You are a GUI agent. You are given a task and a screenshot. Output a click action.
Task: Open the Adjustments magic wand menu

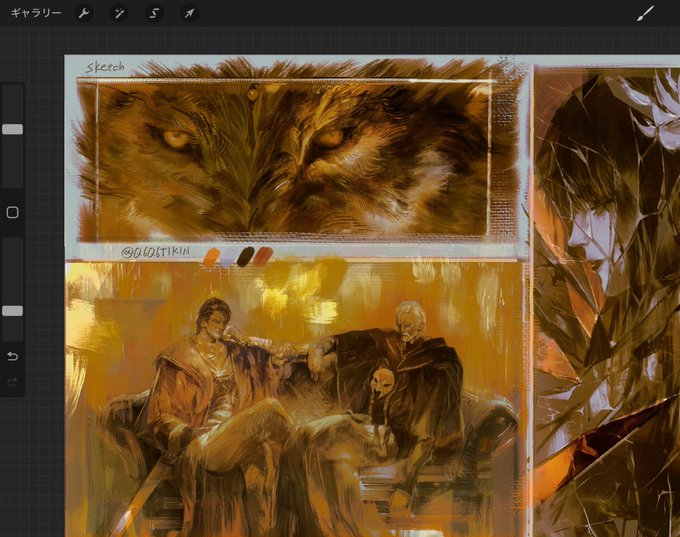pos(118,13)
